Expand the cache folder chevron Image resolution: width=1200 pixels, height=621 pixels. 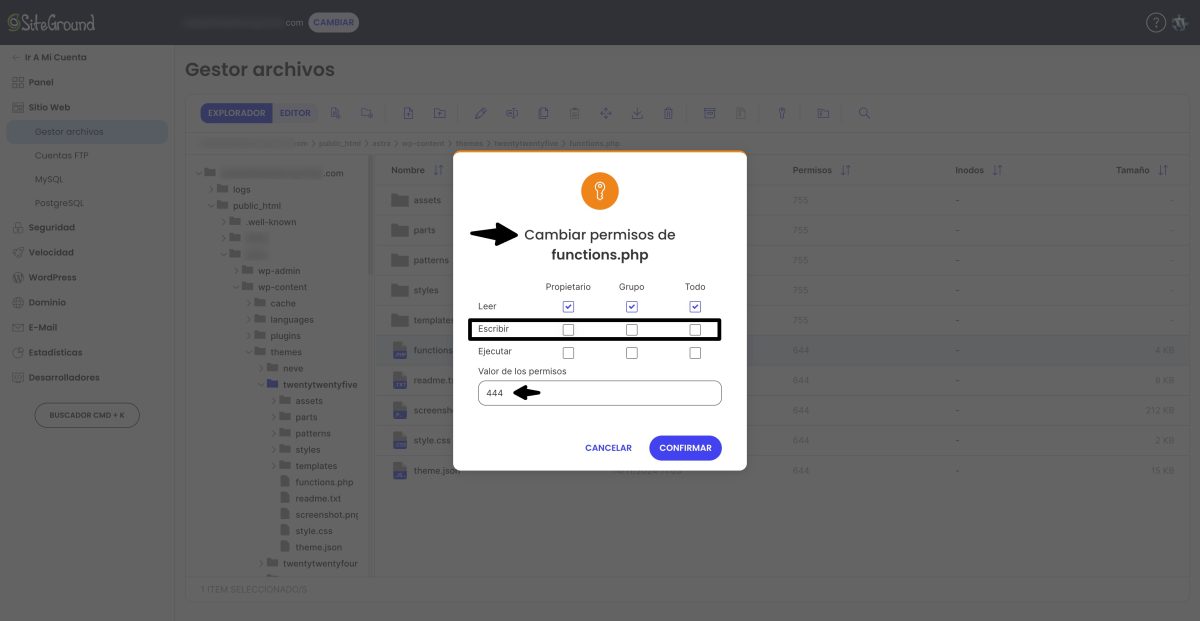[x=248, y=303]
